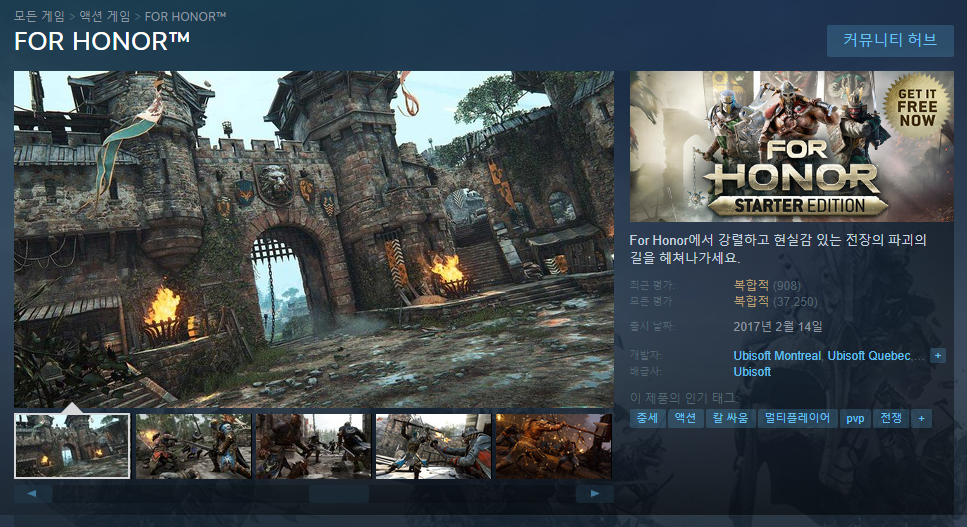Select the fourth thumbnail with snowy battle
This screenshot has width=967, height=527.
point(434,446)
